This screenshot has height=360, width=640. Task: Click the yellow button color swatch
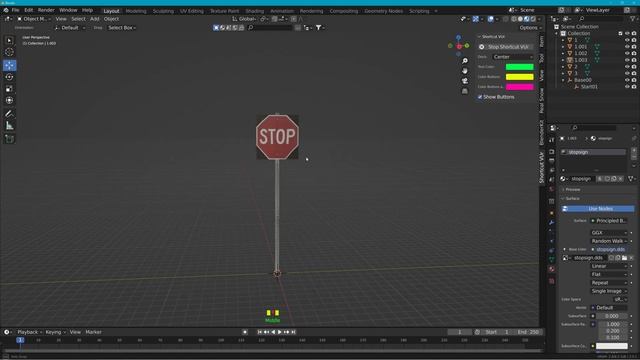tap(520, 77)
